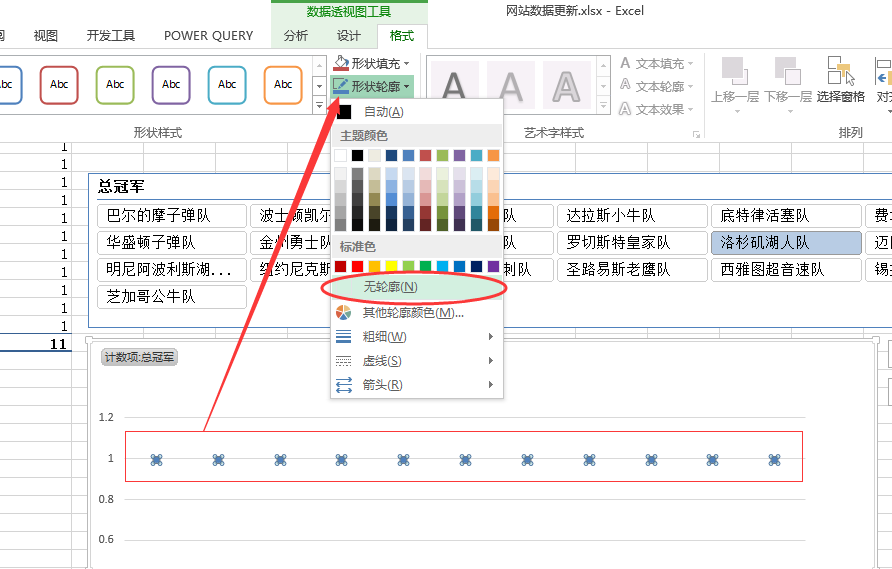Select slicer item 达拉斯小牛队
Image resolution: width=892 pixels, height=569 pixels.
click(x=632, y=216)
